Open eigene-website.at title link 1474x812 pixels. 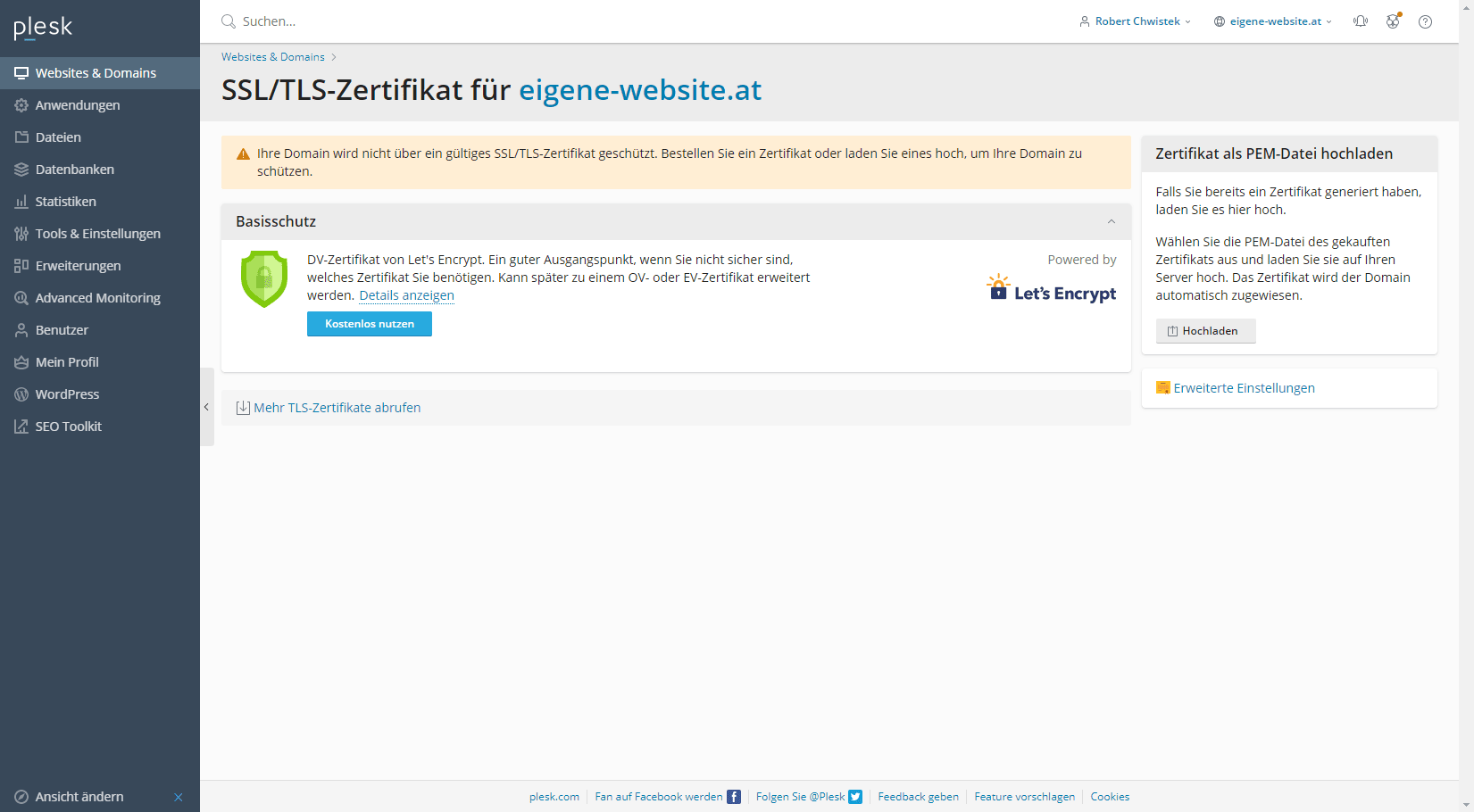[640, 90]
